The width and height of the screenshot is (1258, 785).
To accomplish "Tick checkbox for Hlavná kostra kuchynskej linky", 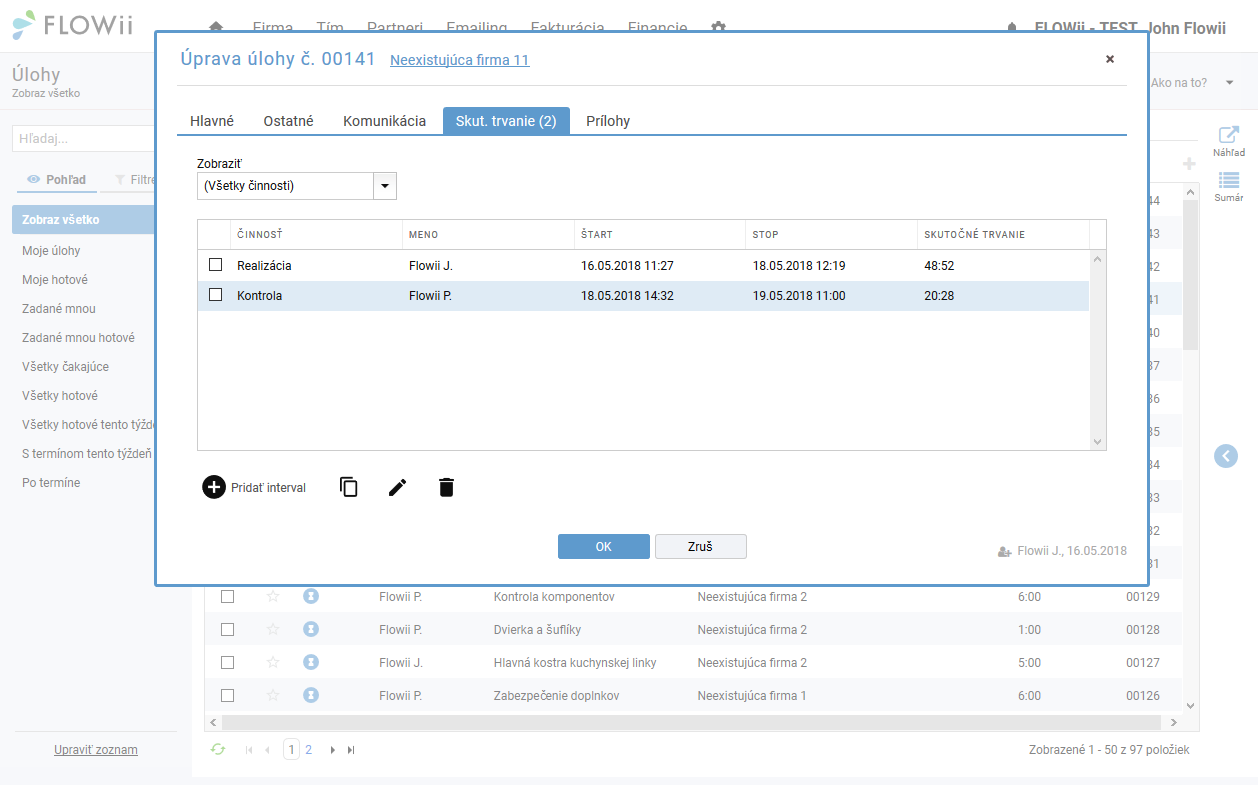I will (227, 662).
